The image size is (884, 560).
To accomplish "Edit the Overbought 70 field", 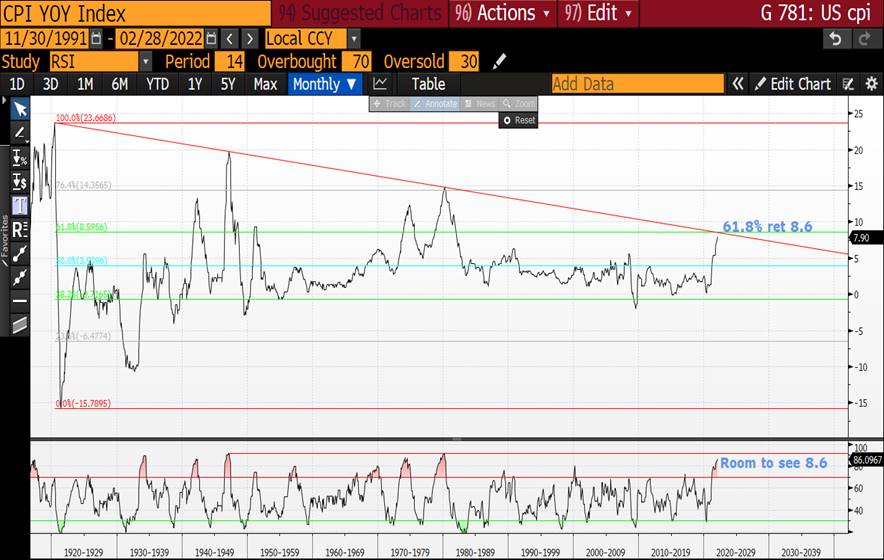I will pos(357,61).
